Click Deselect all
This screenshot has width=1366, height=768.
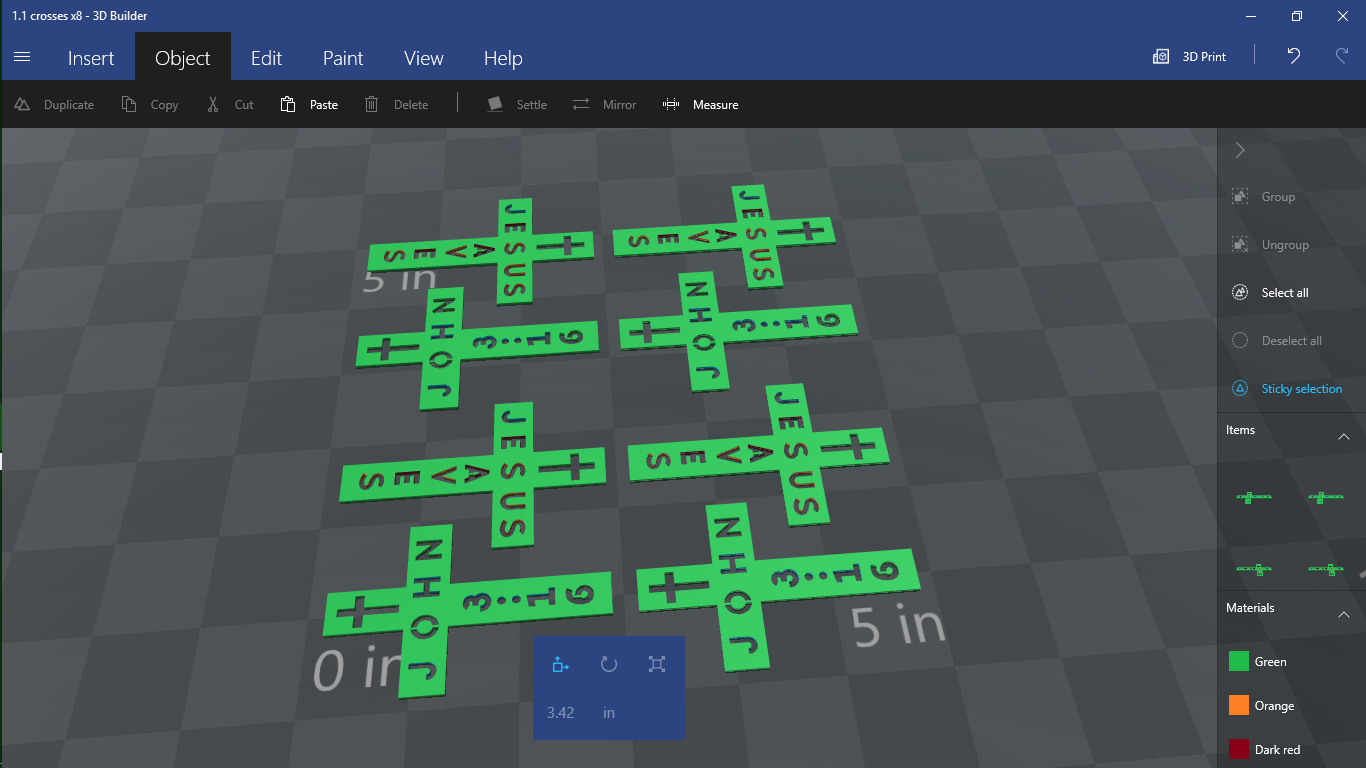1277,341
